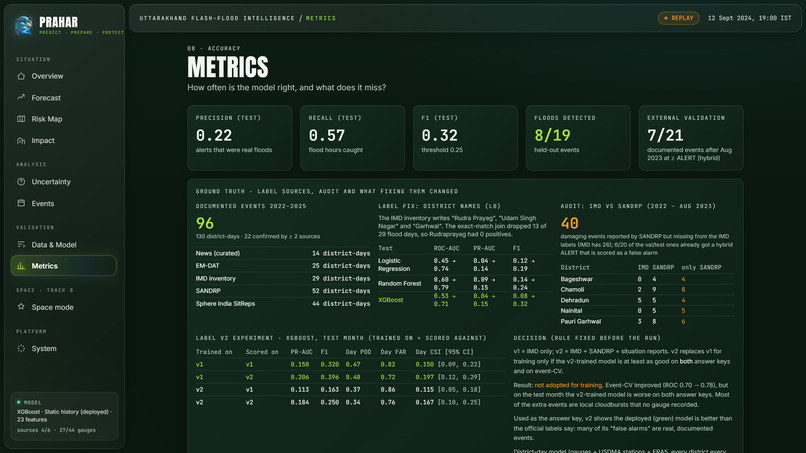Click the documented events count 96
Image resolution: width=806 pixels, height=453 pixels.
[205, 223]
